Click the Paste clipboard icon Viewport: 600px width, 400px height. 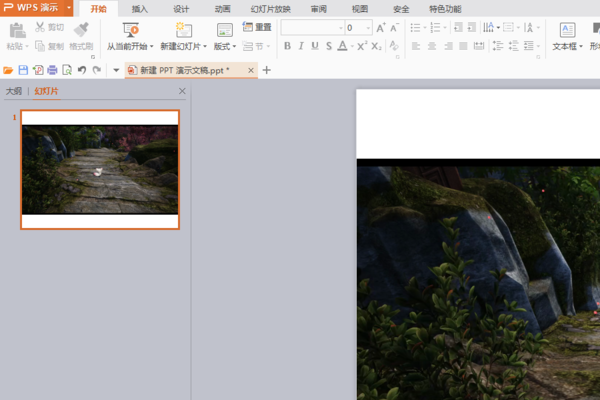[17, 31]
